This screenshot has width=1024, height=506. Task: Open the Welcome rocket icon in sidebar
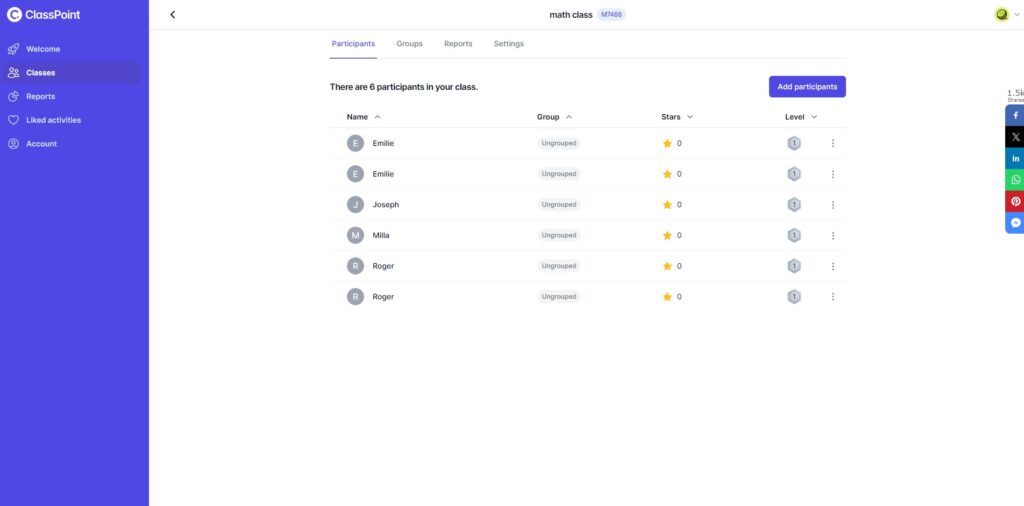(13, 49)
